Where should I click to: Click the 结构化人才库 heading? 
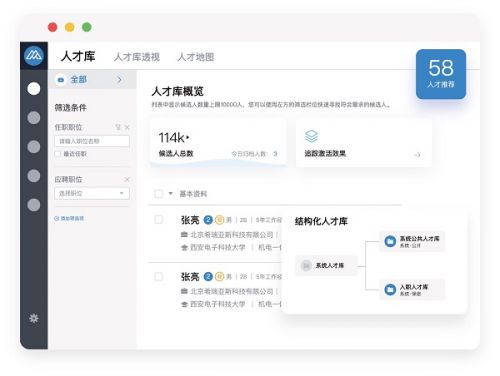[x=321, y=221]
